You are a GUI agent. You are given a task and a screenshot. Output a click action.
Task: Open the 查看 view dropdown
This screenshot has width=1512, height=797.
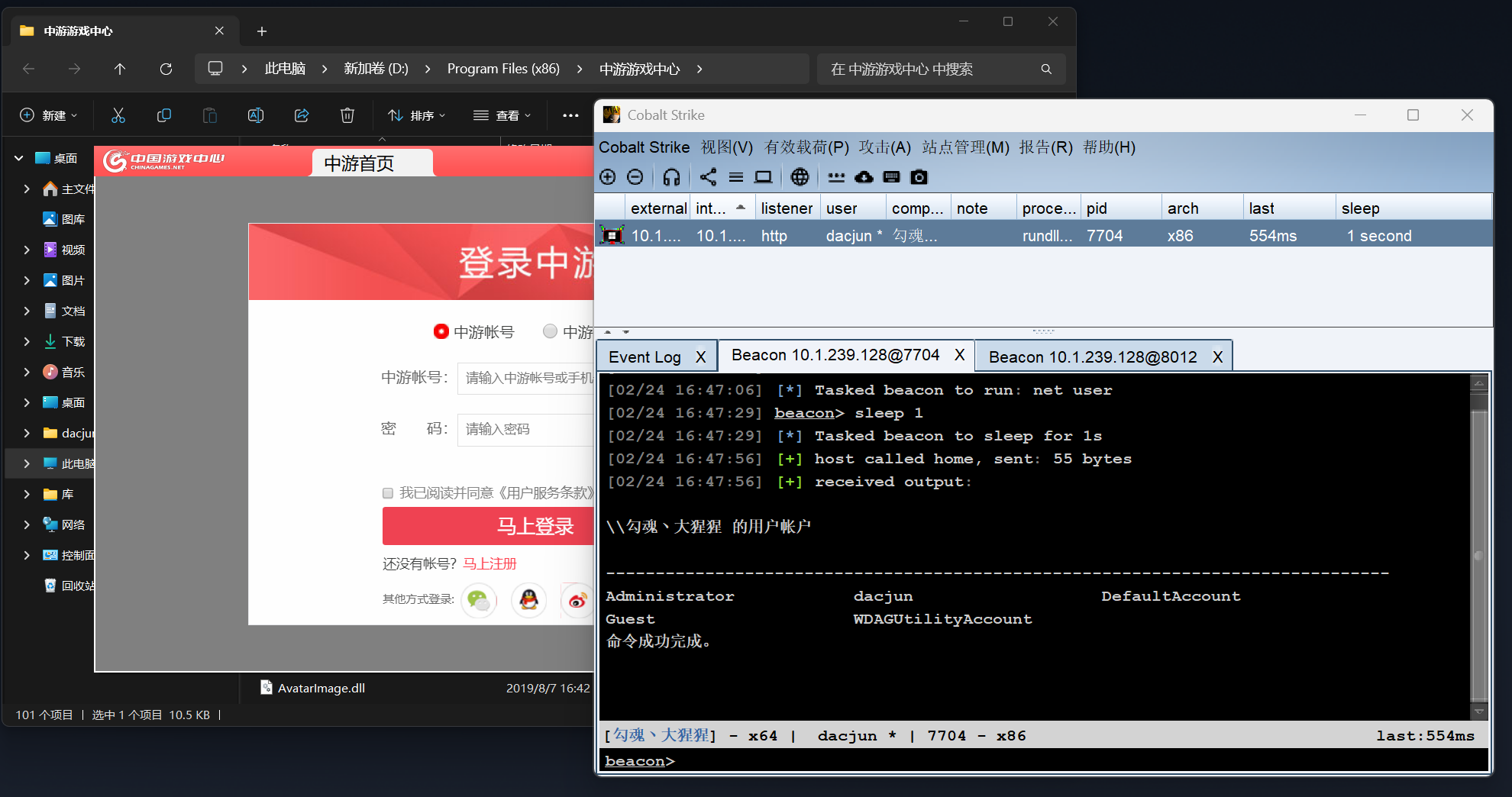click(502, 115)
